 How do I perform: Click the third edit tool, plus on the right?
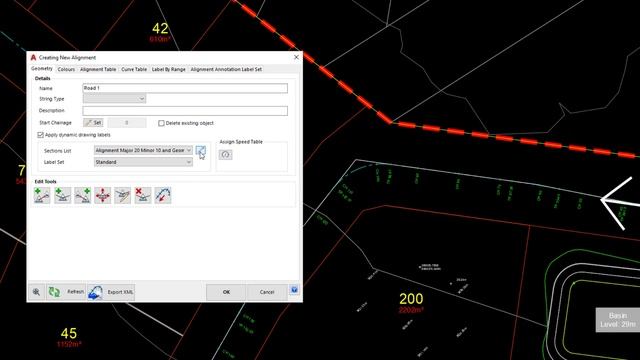tap(82, 196)
